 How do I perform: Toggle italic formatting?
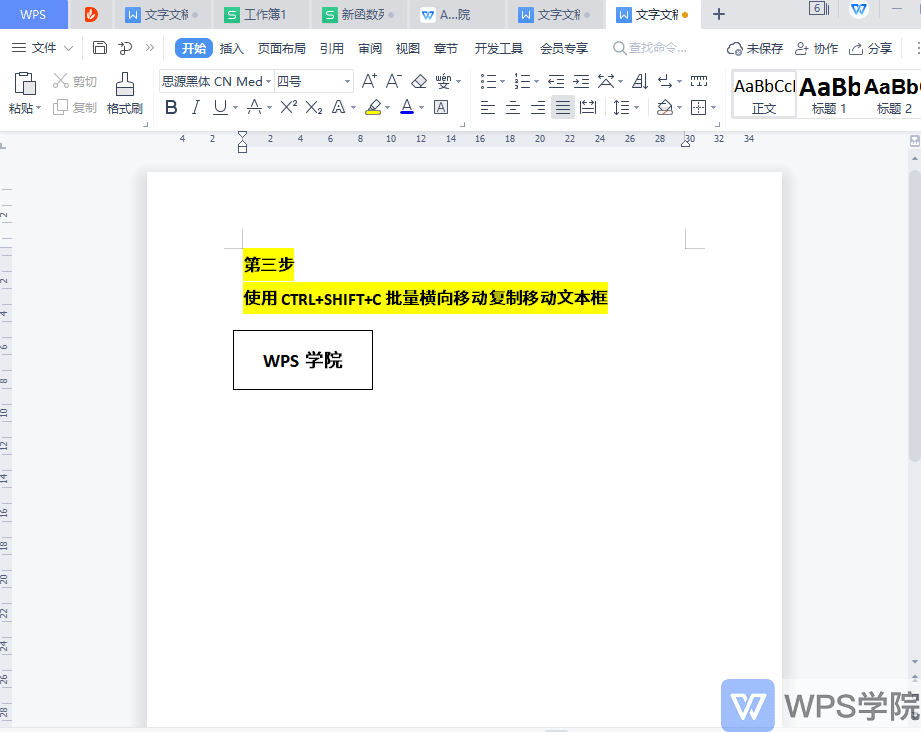196,107
